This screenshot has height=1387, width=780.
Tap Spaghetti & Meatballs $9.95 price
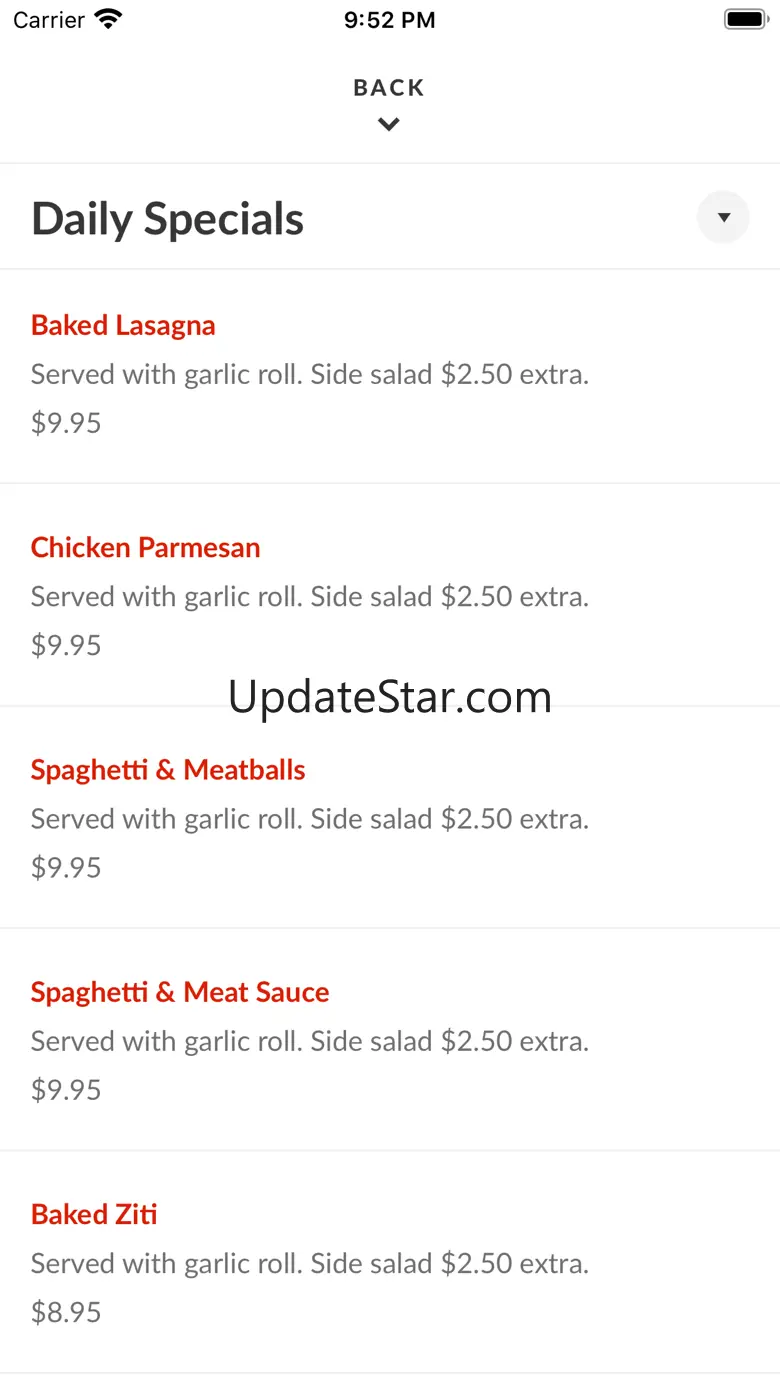pos(66,866)
